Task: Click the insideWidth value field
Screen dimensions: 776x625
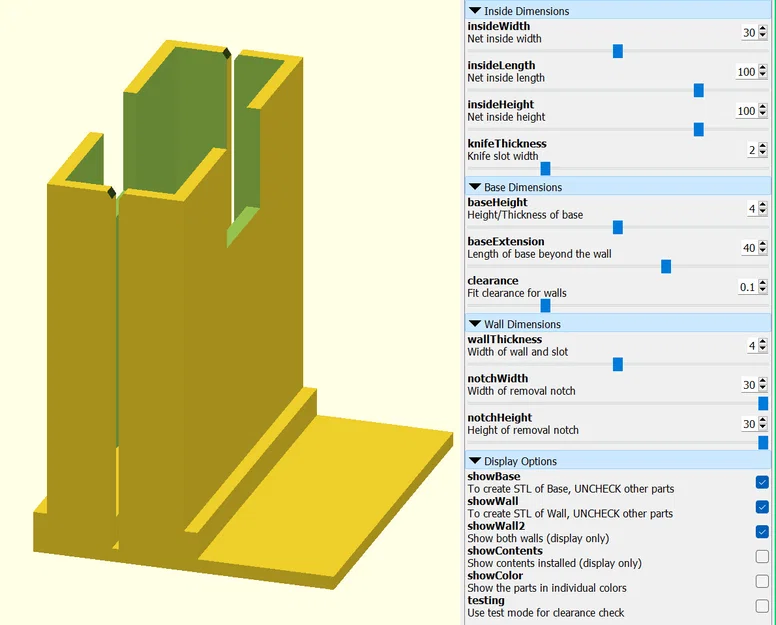Action: [749, 33]
